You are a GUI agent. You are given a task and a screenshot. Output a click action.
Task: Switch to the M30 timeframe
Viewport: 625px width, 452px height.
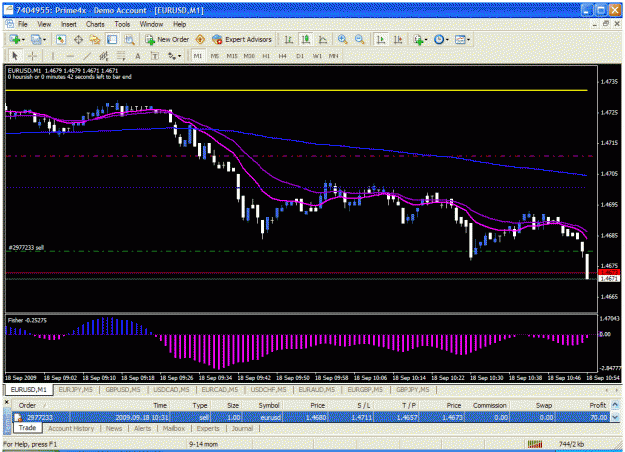(x=249, y=56)
